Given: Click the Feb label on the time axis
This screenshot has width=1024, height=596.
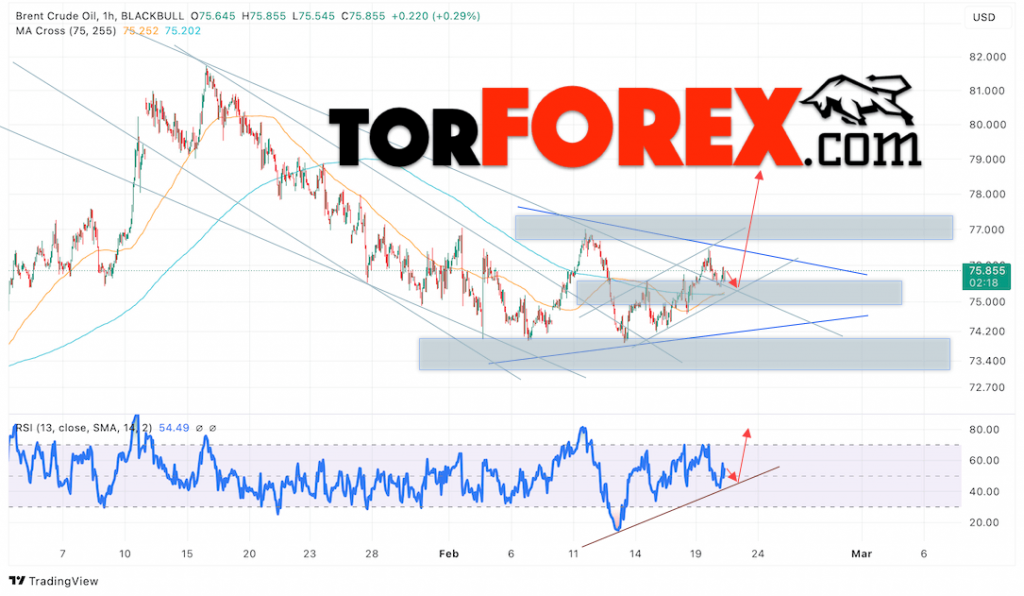Looking at the screenshot, I should [448, 553].
